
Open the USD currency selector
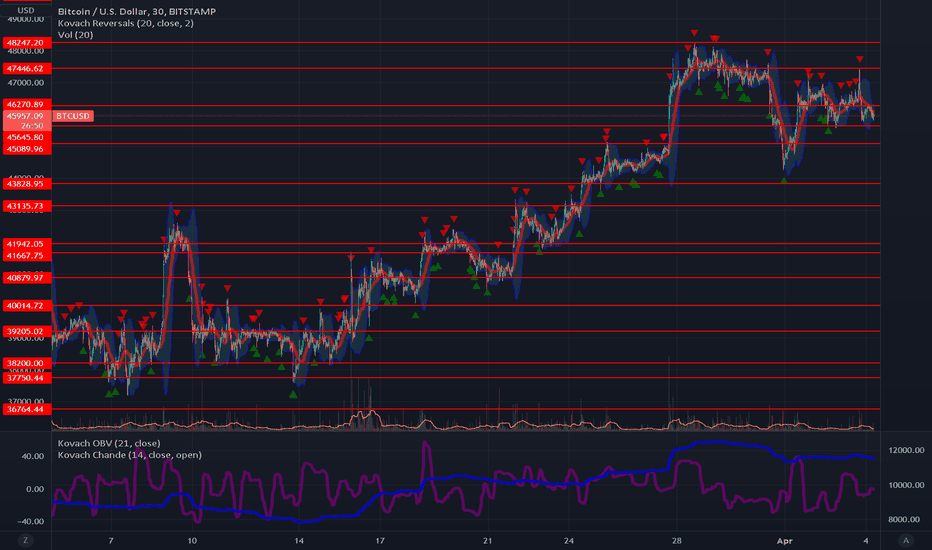point(26,10)
